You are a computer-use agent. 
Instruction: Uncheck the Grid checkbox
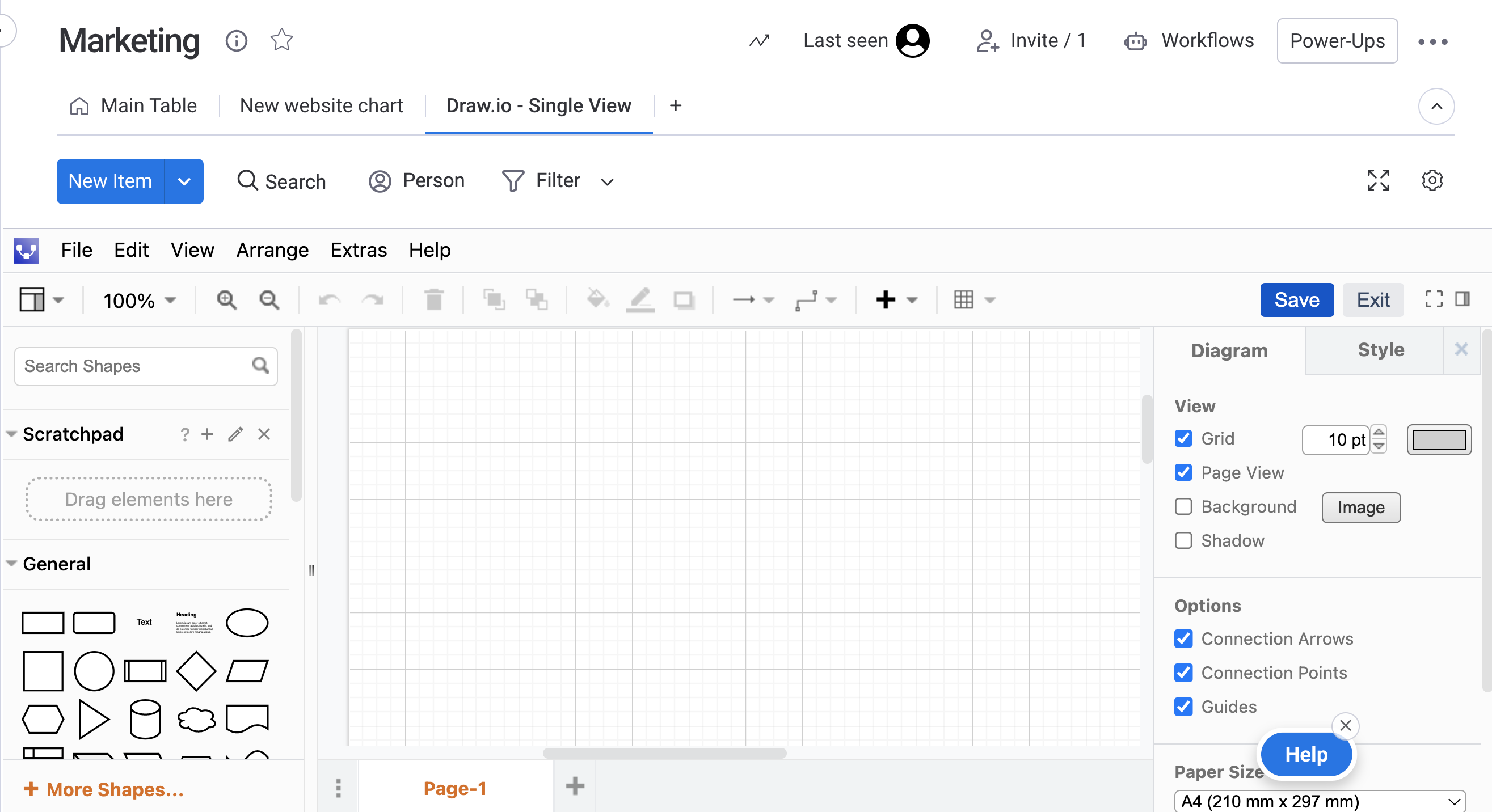click(x=1183, y=439)
